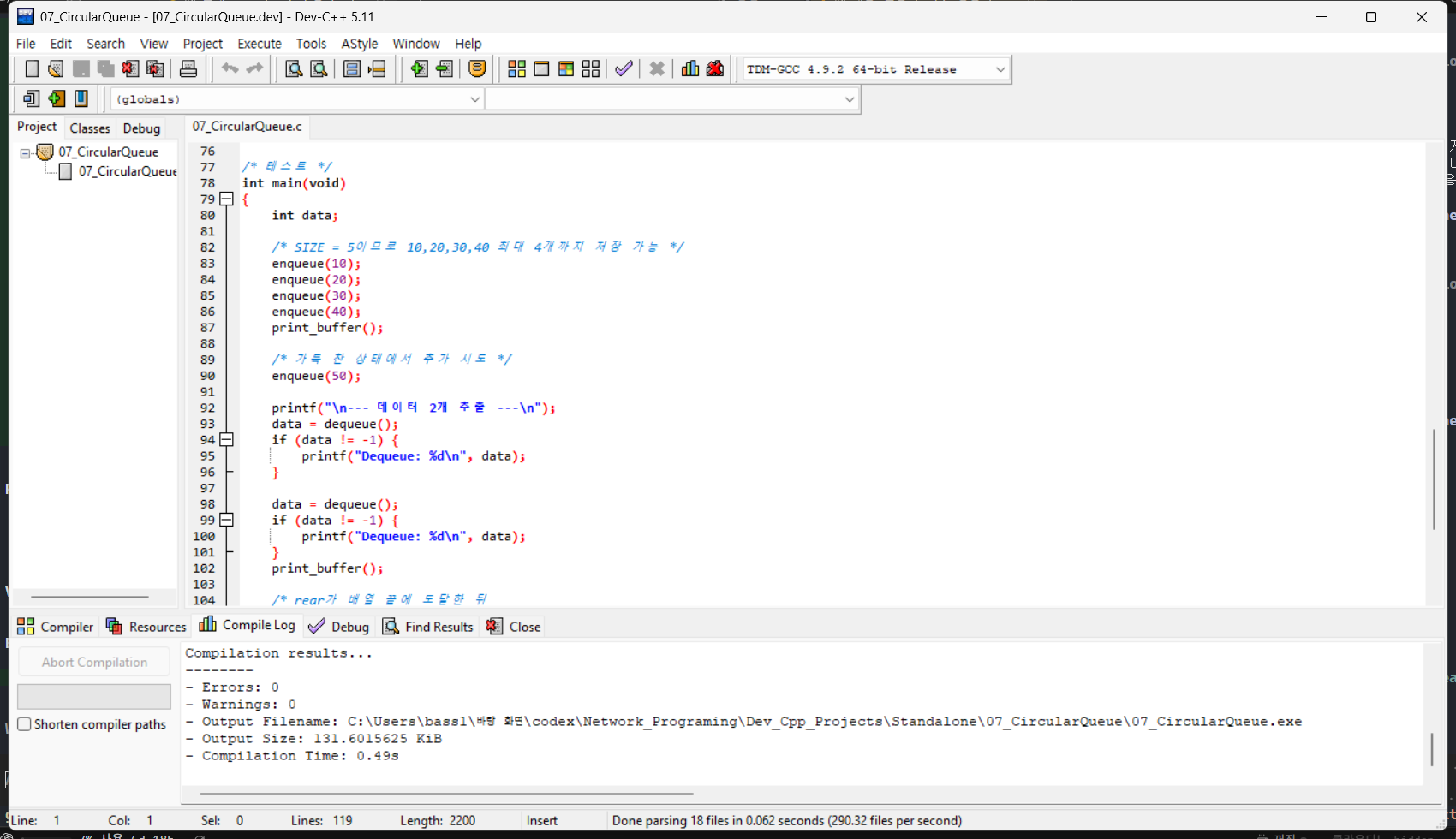Screen dimensions: 1456x839
Task: Open a project or file via toolbar
Action: coord(56,69)
